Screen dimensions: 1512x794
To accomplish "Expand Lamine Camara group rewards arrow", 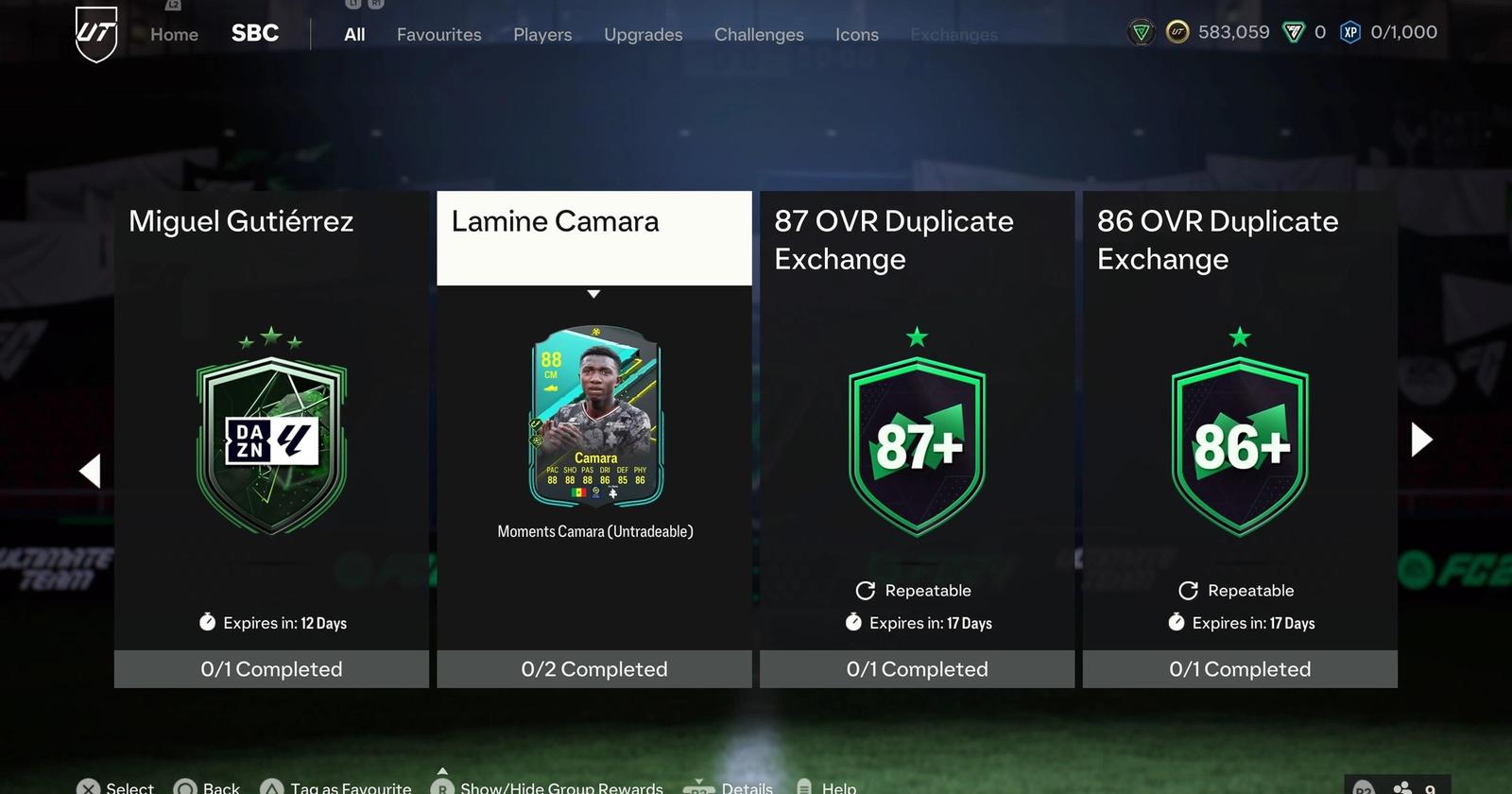I will pos(593,294).
